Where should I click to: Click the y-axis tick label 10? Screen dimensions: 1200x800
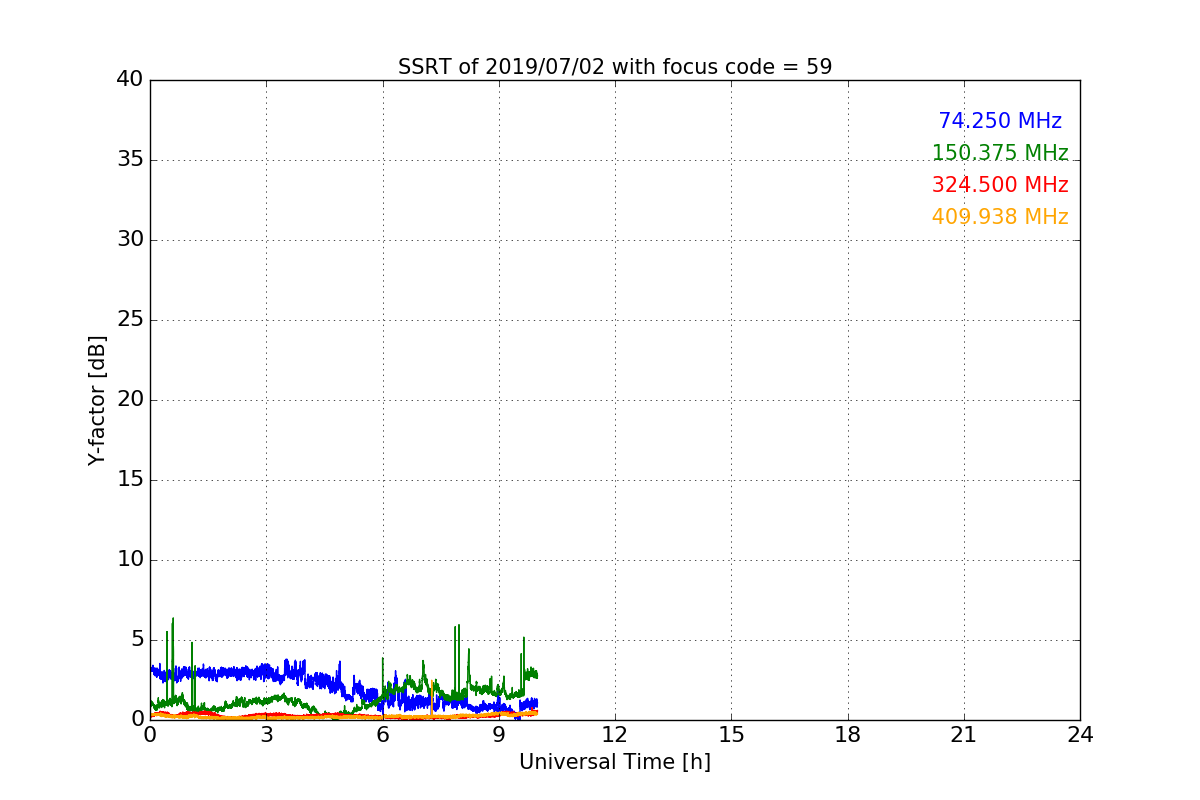[130, 560]
